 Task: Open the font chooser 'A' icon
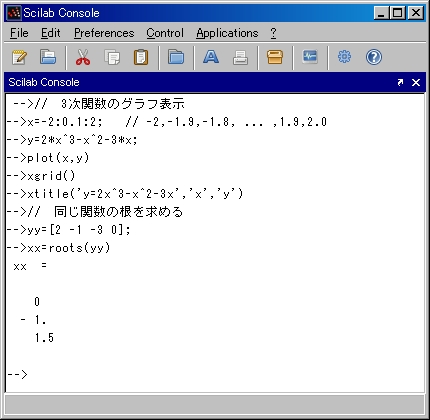(211, 57)
